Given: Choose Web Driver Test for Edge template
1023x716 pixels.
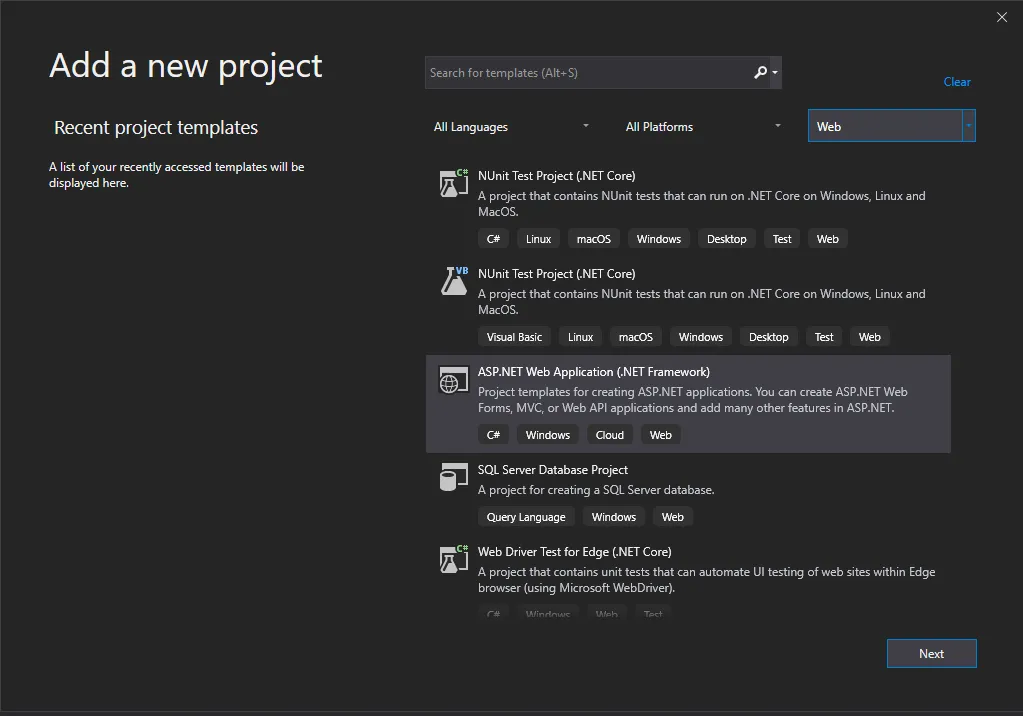Looking at the screenshot, I should click(x=574, y=552).
